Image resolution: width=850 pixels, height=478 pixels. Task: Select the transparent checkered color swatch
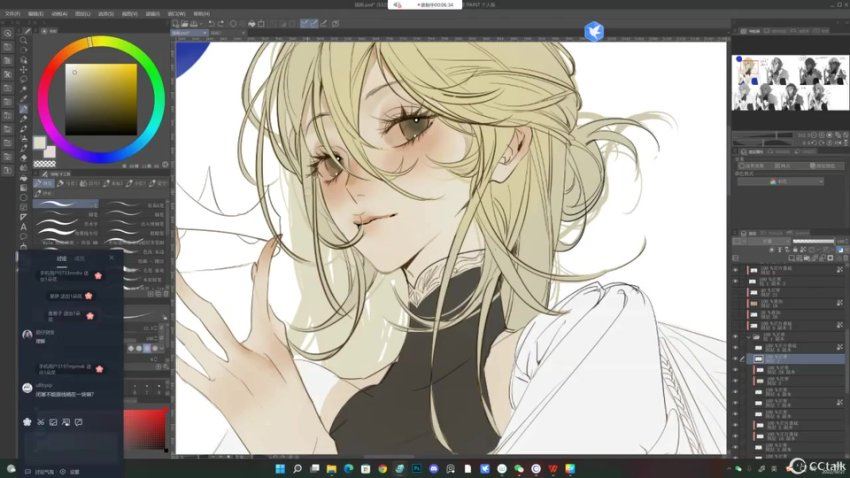tap(44, 164)
